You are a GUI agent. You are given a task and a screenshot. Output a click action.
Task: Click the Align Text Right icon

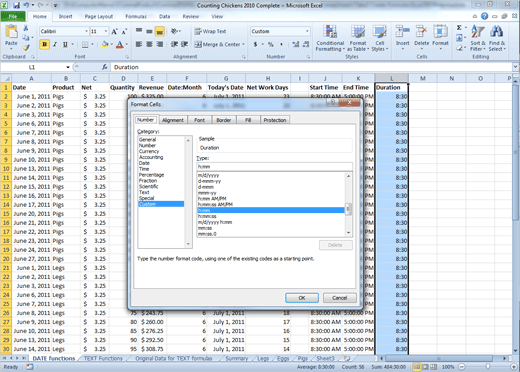tap(160, 44)
